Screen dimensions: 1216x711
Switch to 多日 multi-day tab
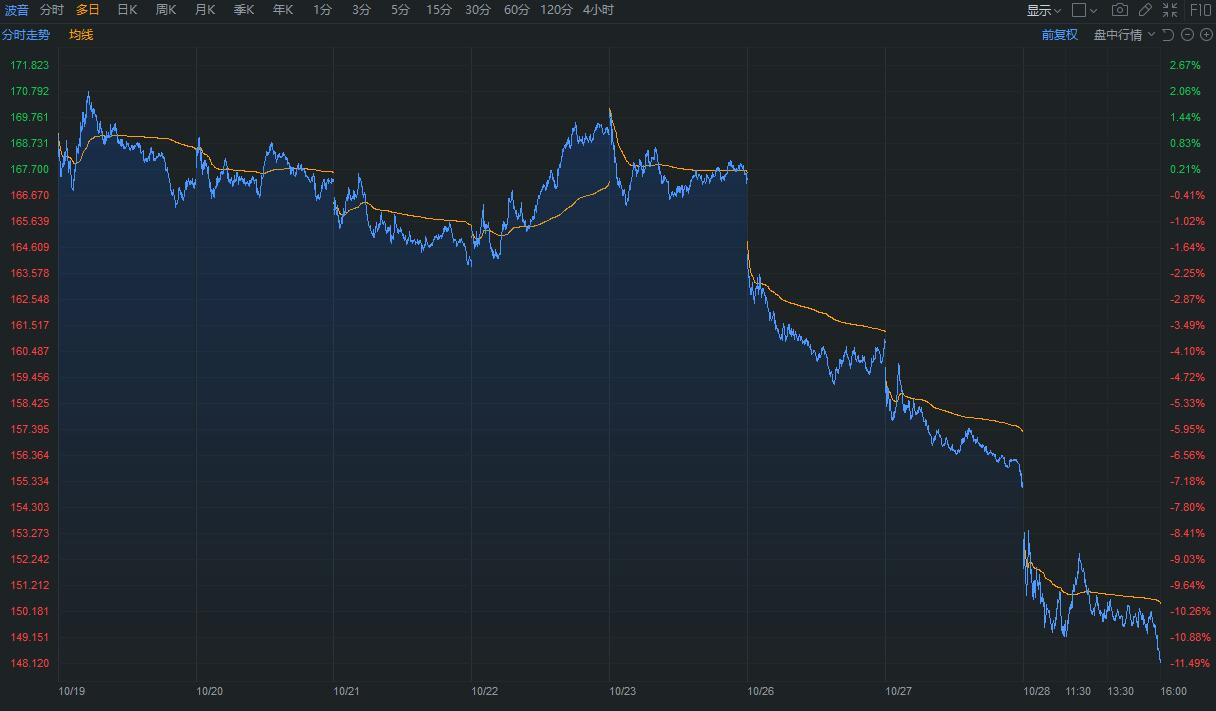88,10
